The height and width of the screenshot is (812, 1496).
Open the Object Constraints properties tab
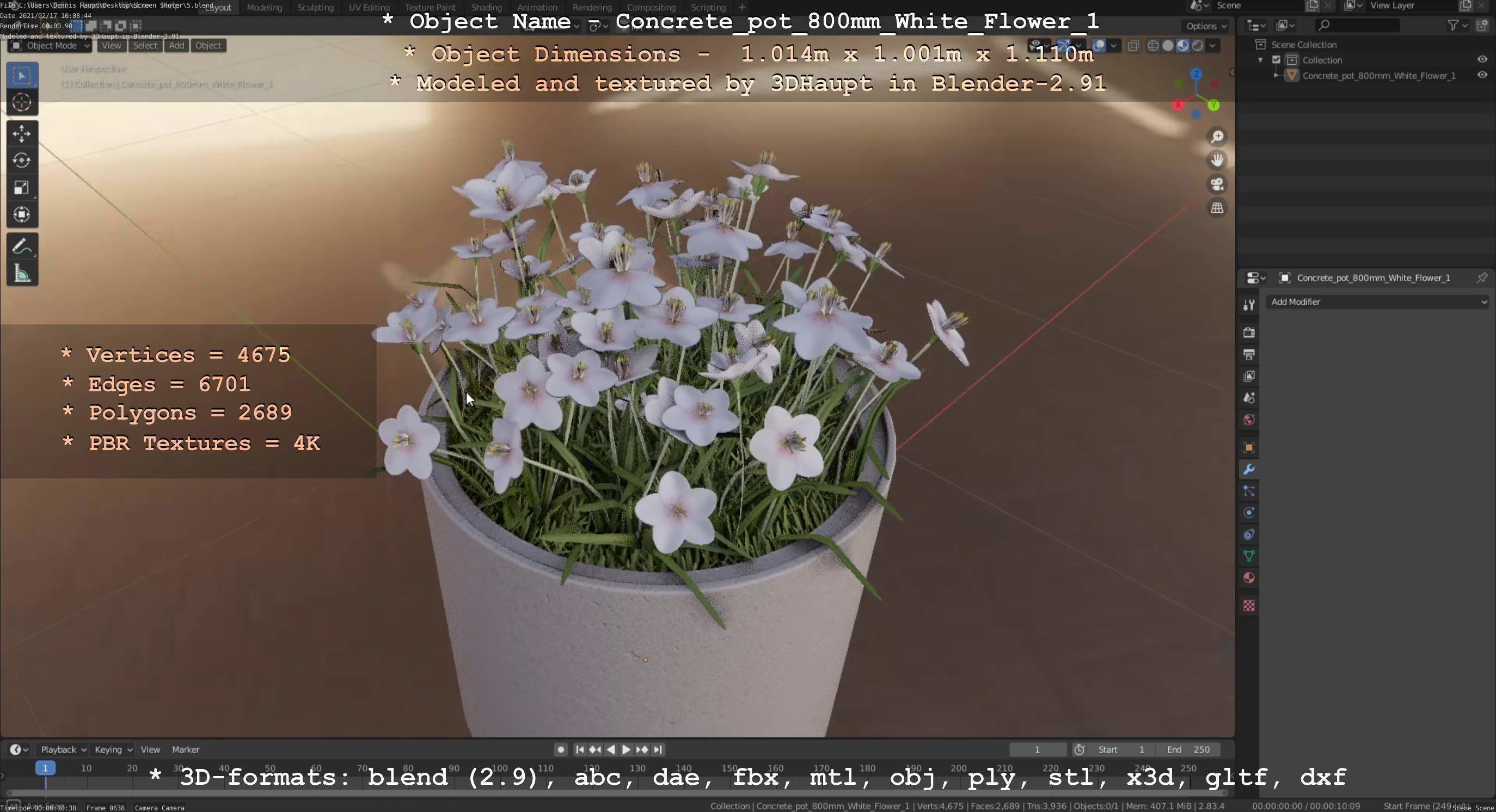pos(1249,534)
